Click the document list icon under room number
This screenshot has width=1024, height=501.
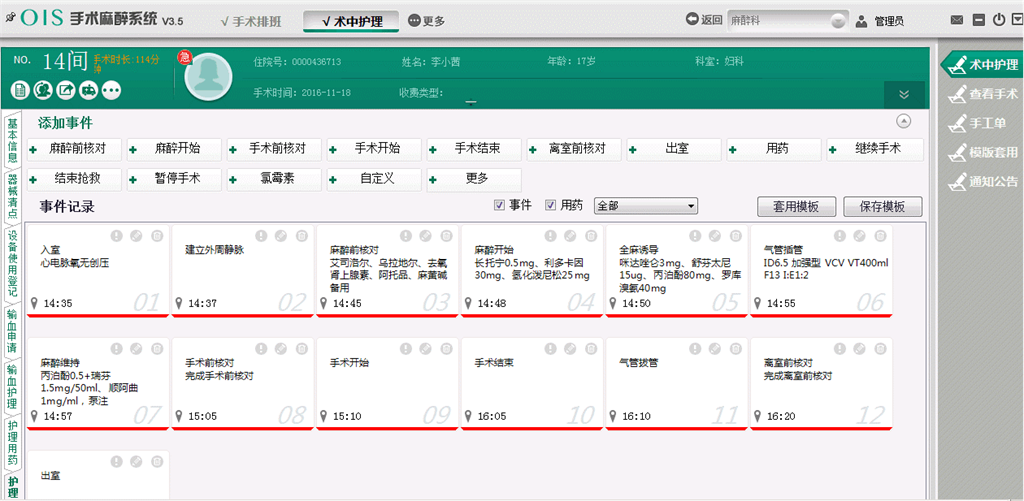click(x=22, y=90)
